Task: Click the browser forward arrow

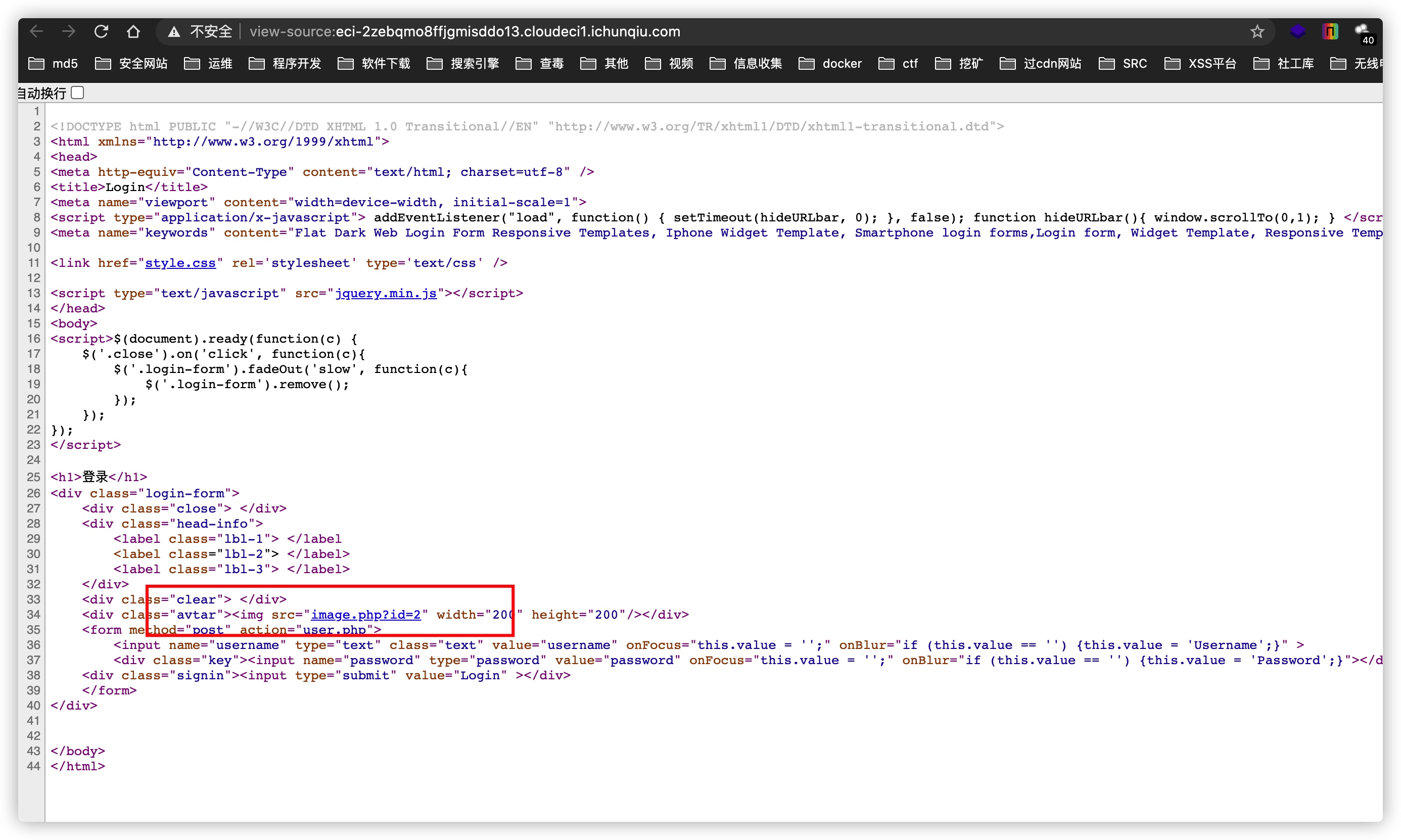Action: 69,32
